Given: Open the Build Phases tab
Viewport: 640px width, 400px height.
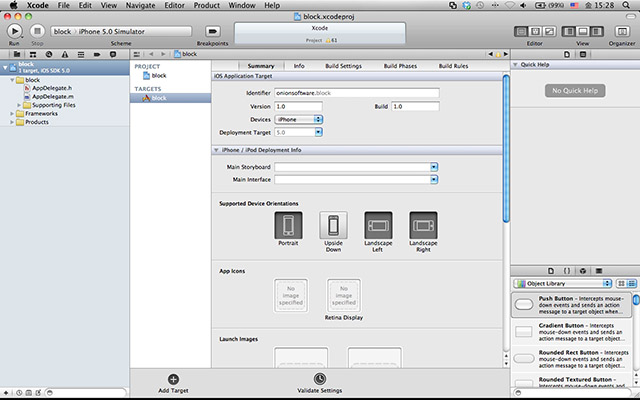Looking at the screenshot, I should [x=400, y=66].
